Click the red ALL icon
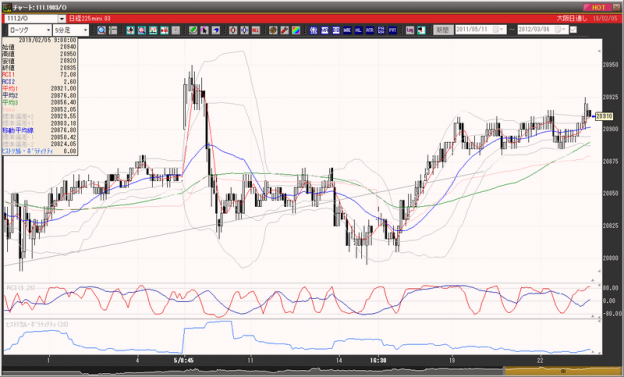The image size is (624, 377). click(x=256, y=30)
